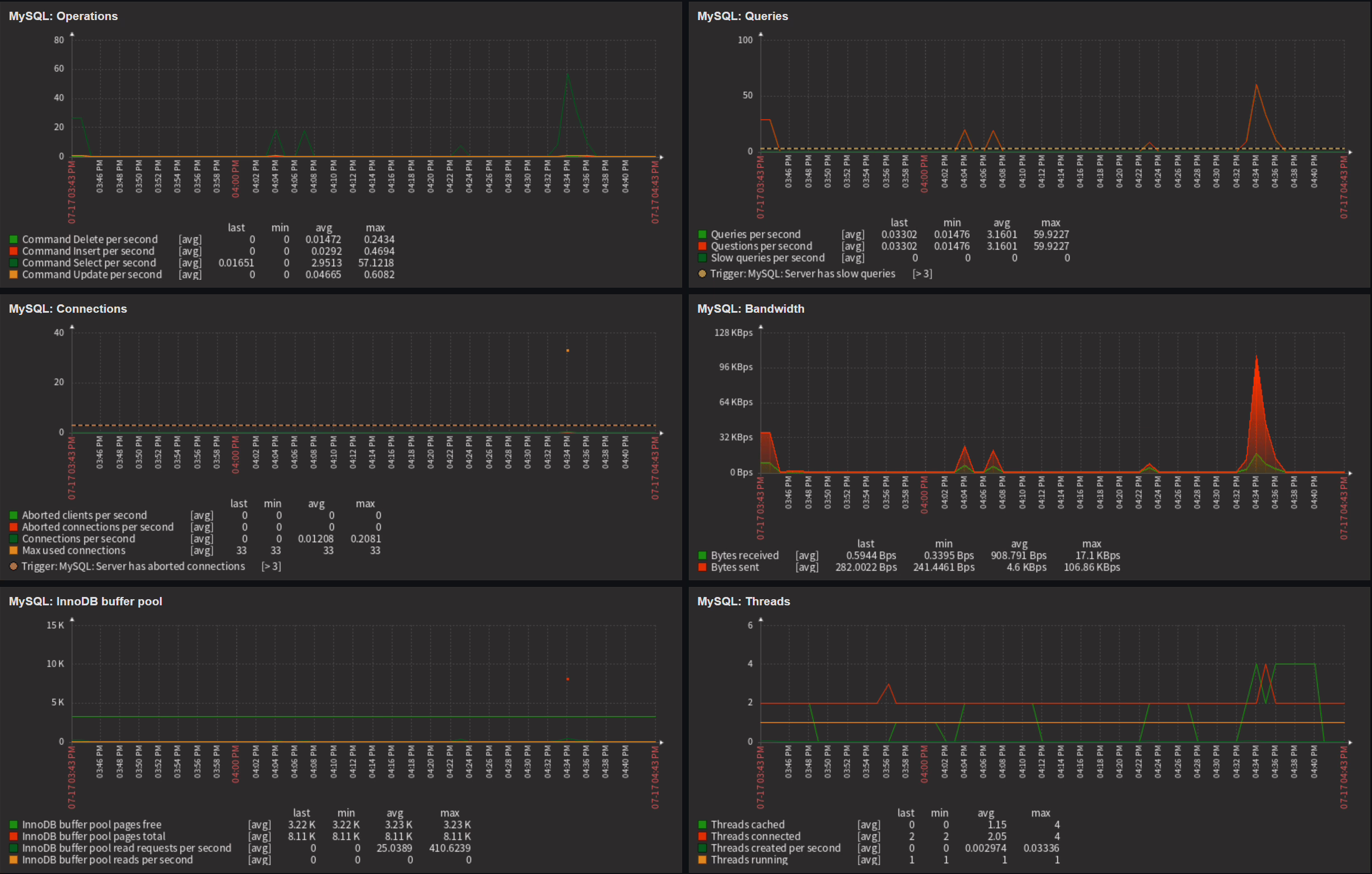This screenshot has width=1372, height=874.
Task: Click the MySQL: Bandwidth widget title
Action: point(751,309)
